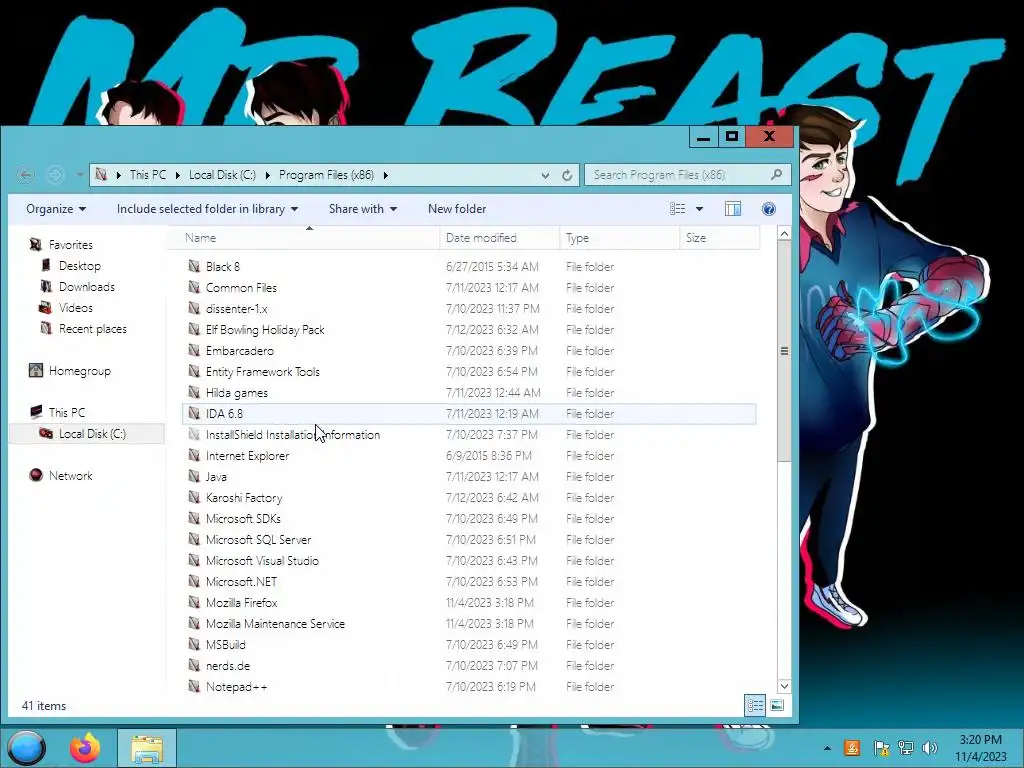Select Microsoft Visual Studio folder name

(263, 560)
